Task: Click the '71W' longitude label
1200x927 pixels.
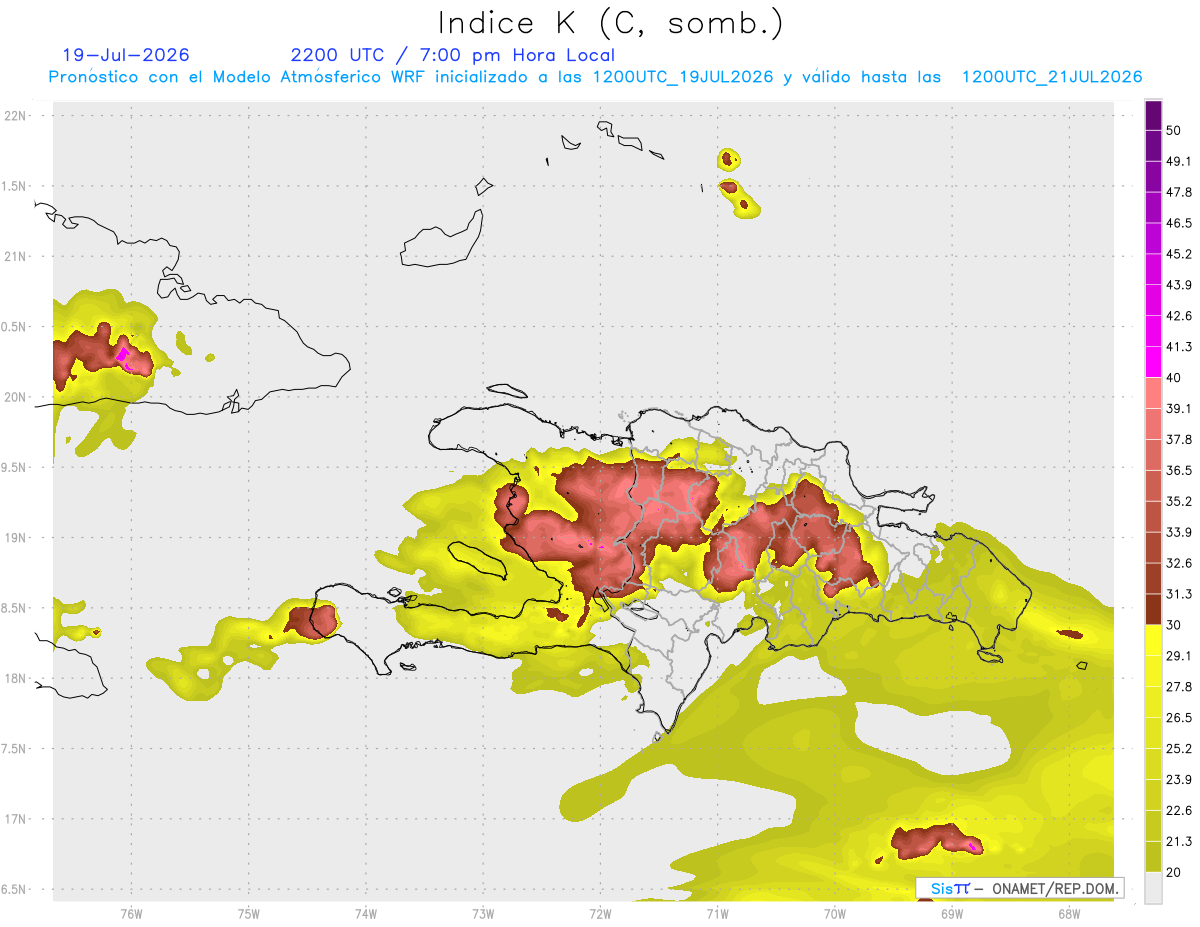Action: pyautogui.click(x=718, y=914)
